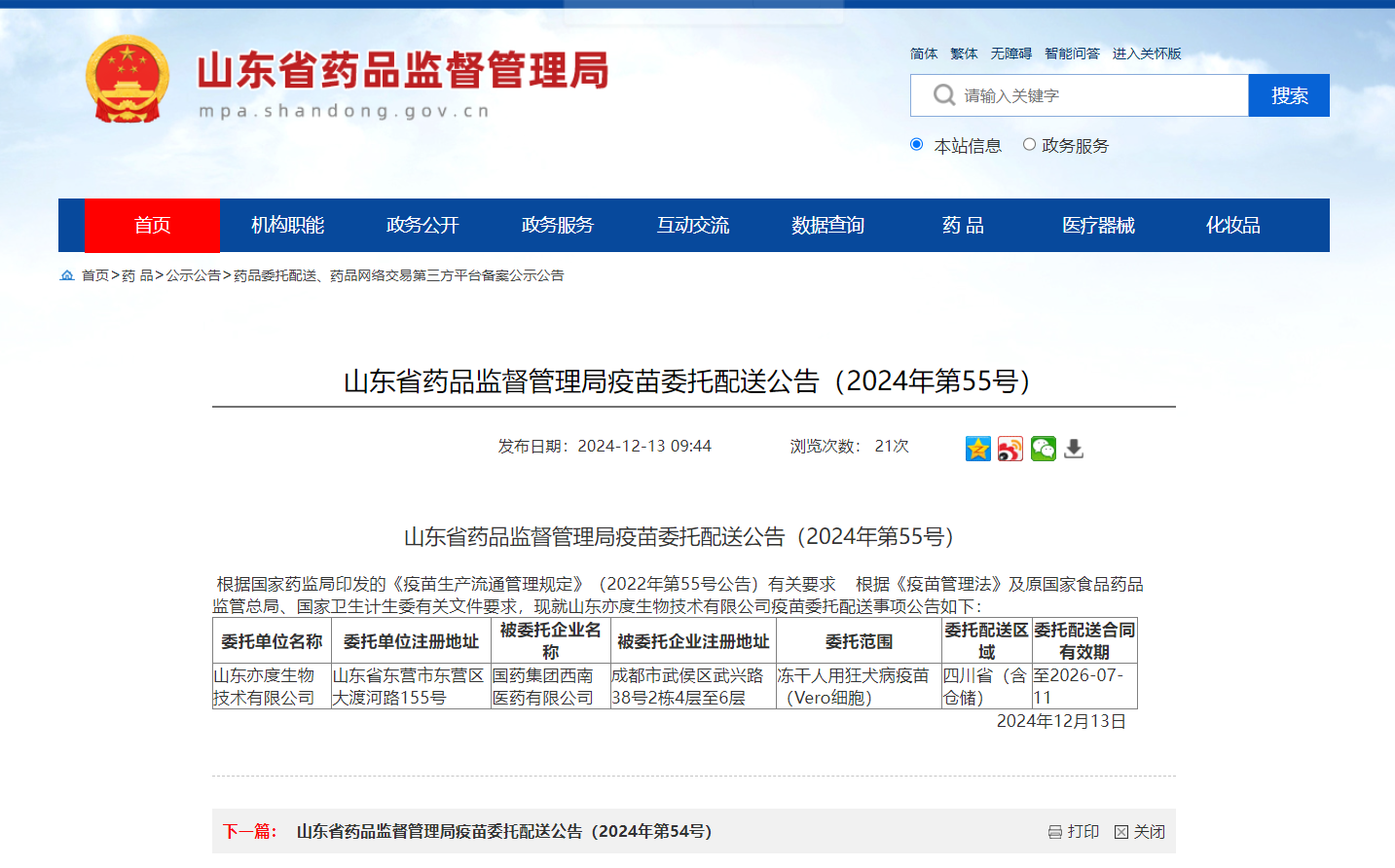Select the 本站信息 radio button
1395x868 pixels.
pos(916,145)
